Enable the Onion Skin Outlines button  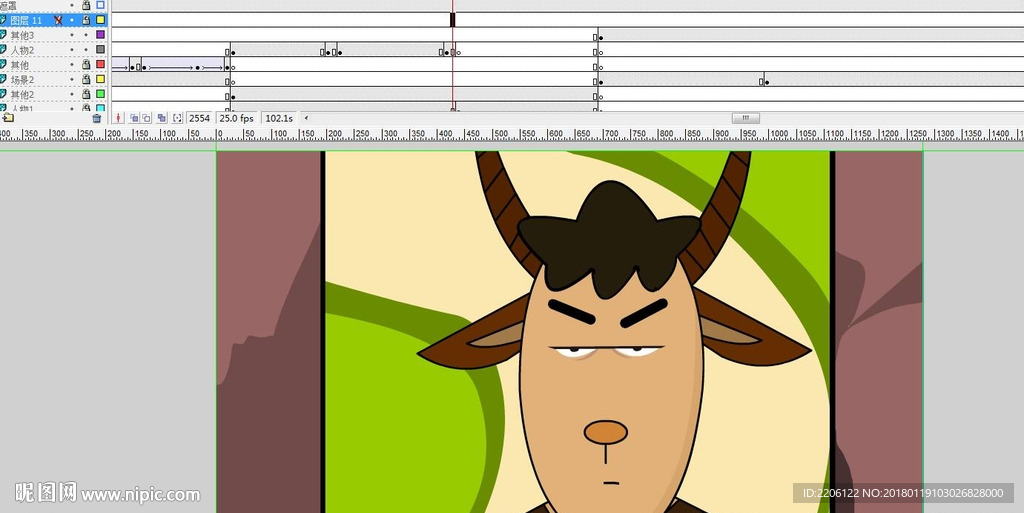pyautogui.click(x=146, y=118)
